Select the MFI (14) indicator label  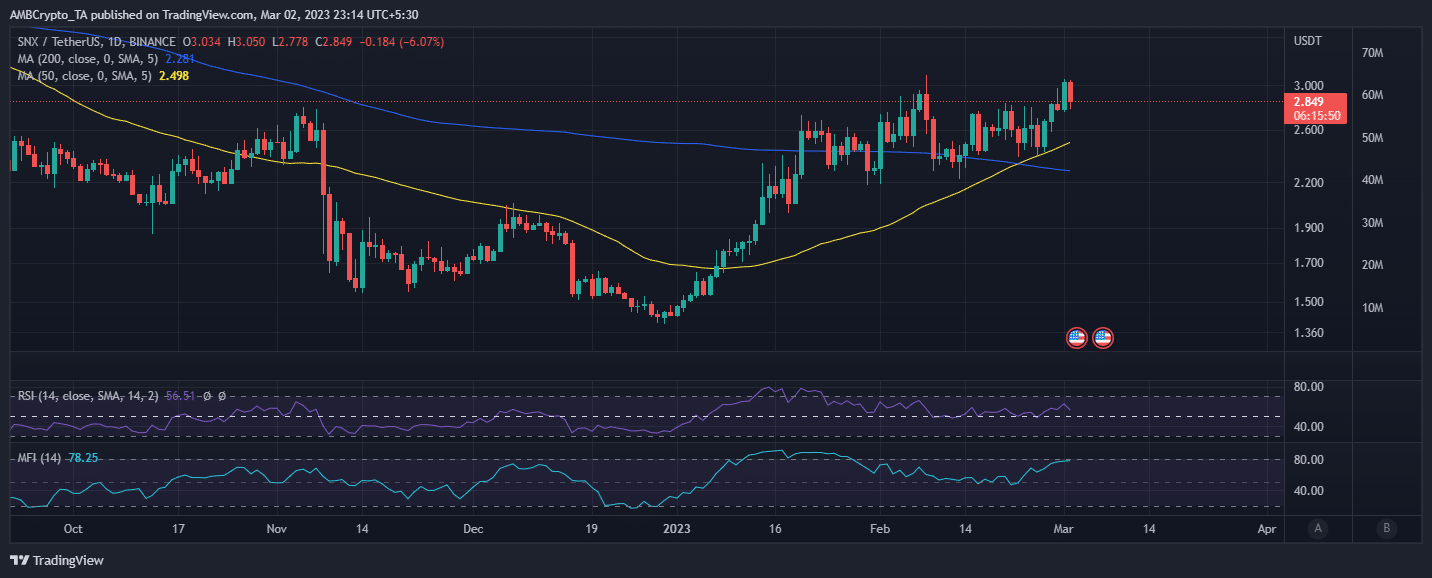[x=38, y=458]
